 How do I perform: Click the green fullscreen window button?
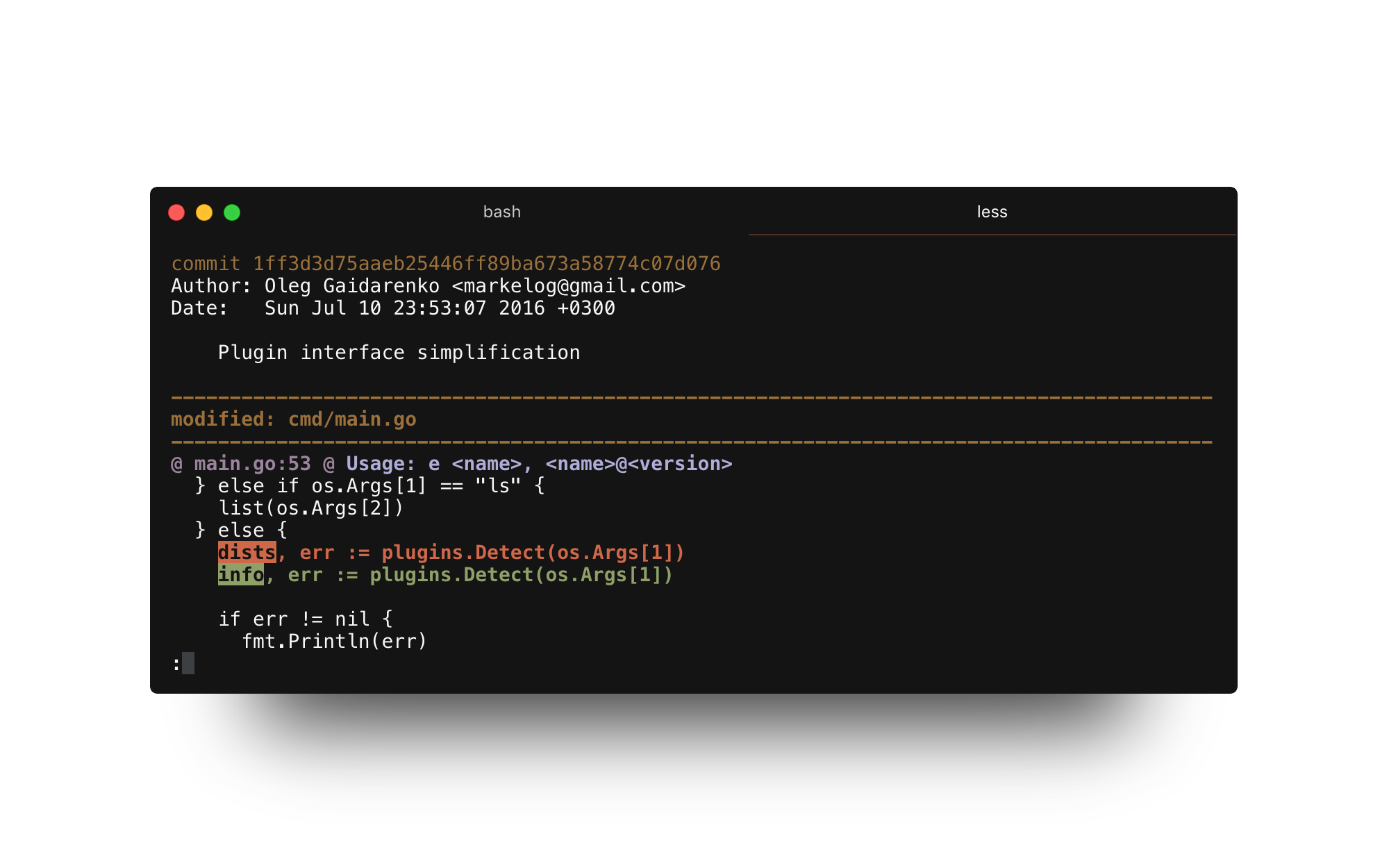232,212
